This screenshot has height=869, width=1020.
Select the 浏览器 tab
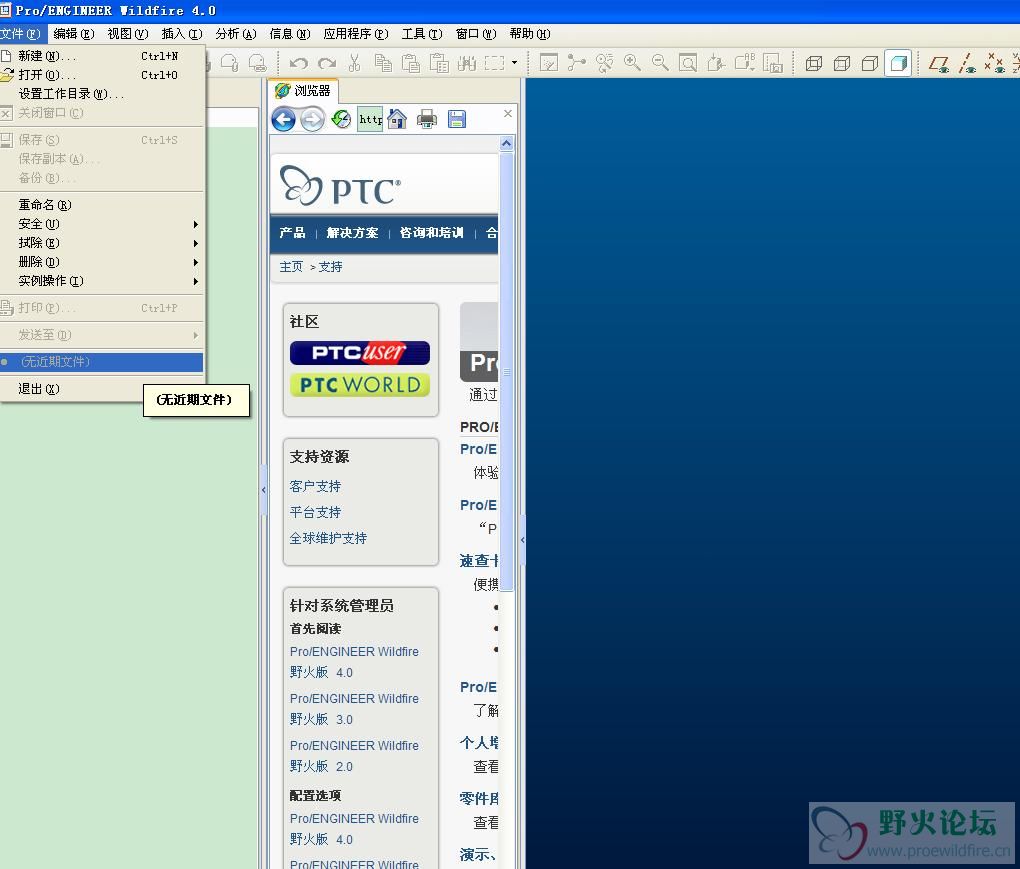[x=304, y=90]
